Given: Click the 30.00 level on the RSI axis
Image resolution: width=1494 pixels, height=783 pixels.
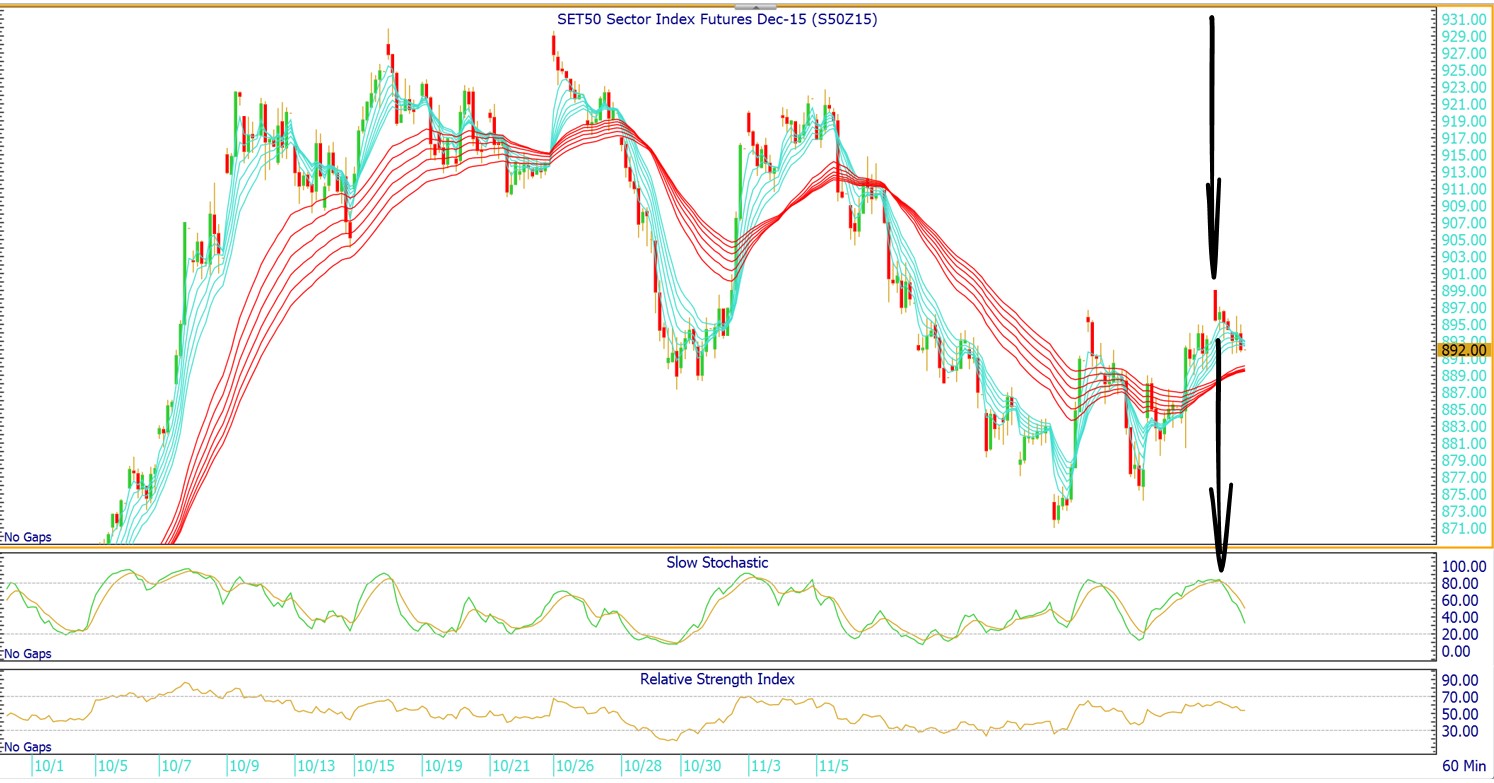Looking at the screenshot, I should coord(1461,731).
